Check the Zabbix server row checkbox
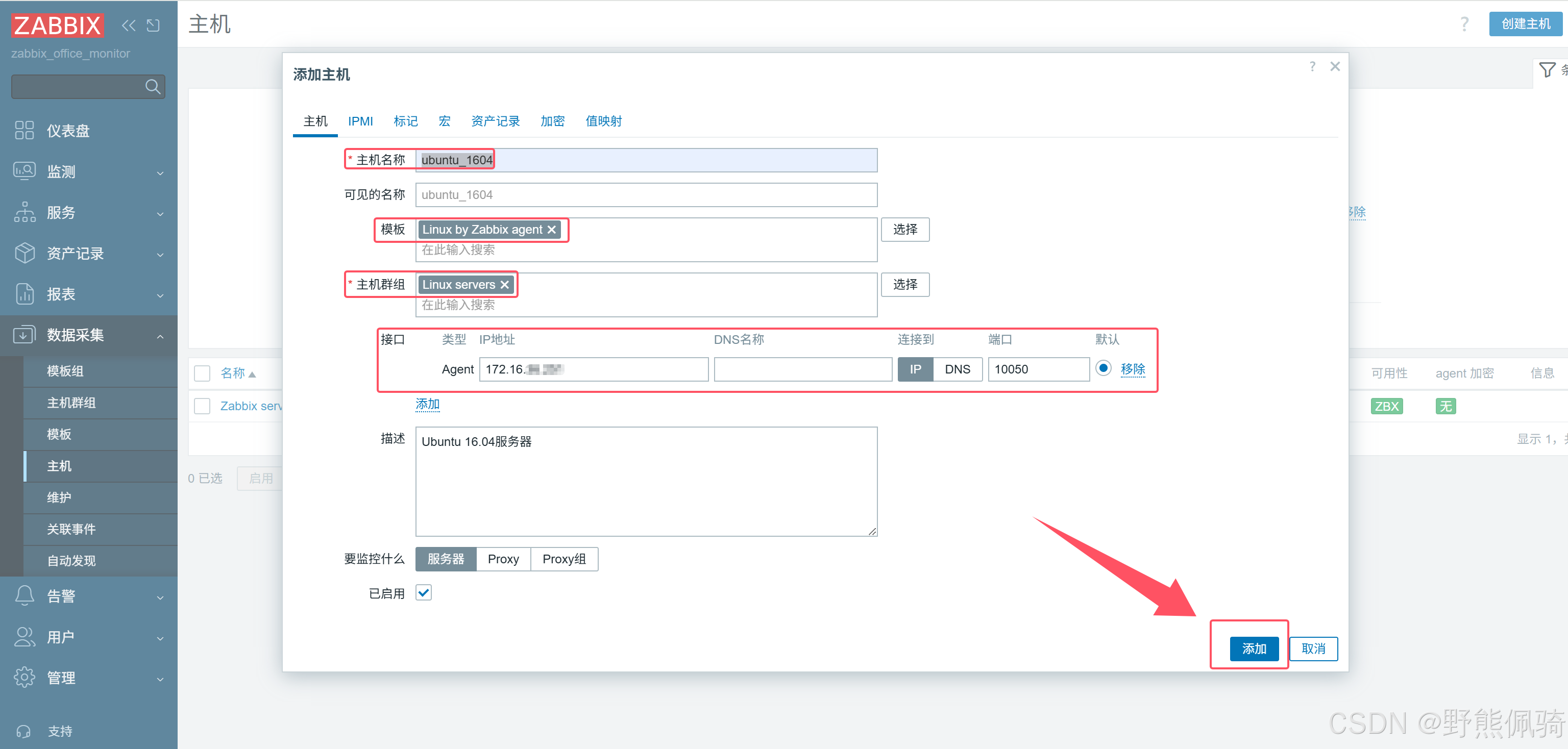This screenshot has height=749, width=1568. pyautogui.click(x=202, y=406)
